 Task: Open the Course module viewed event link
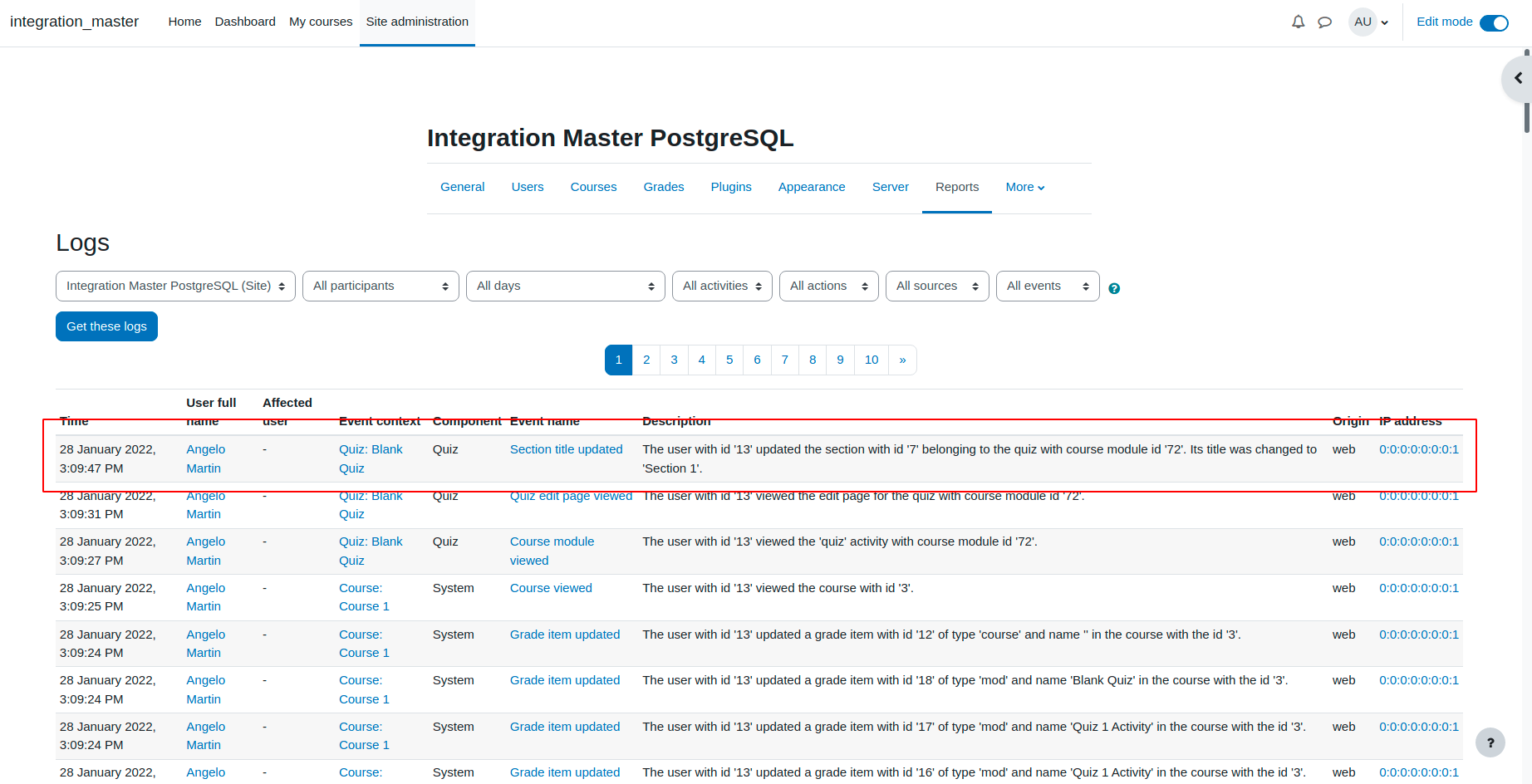click(552, 551)
